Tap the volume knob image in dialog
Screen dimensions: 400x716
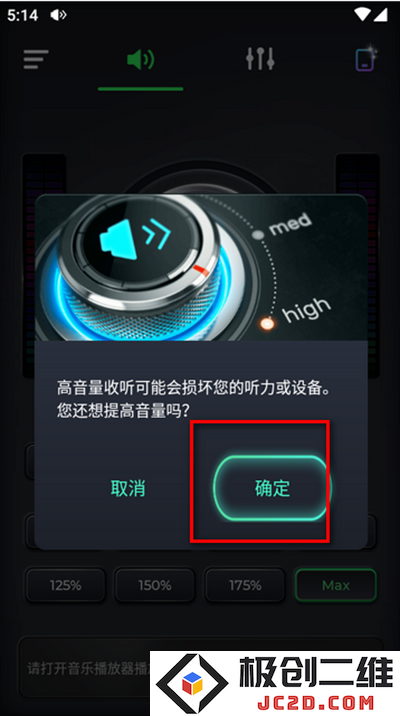point(201,268)
